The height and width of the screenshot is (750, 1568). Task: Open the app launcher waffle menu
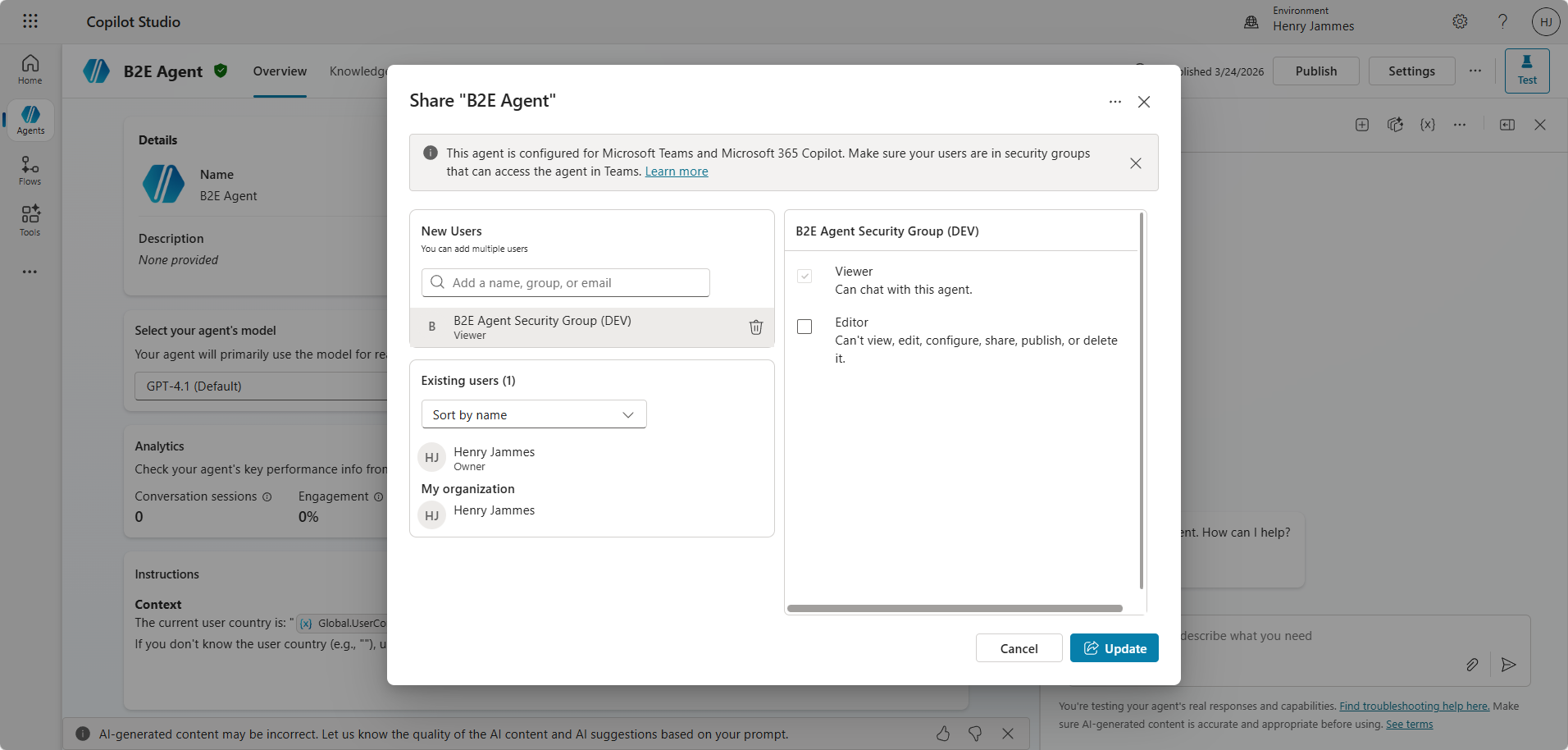pyautogui.click(x=30, y=21)
